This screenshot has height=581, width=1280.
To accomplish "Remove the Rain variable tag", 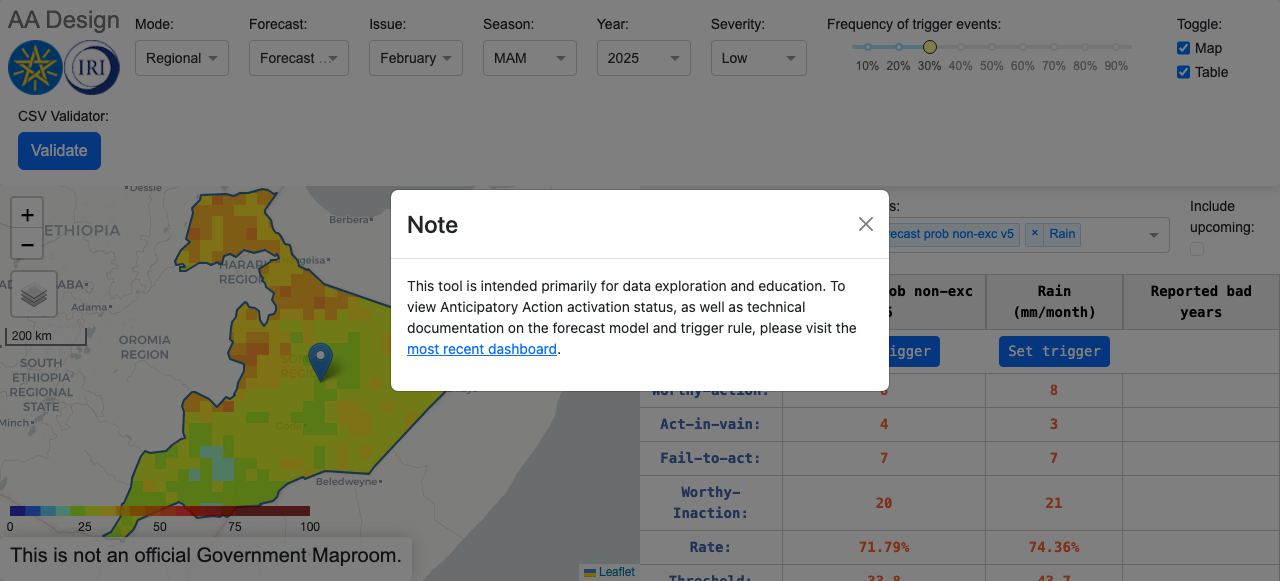I will [1035, 234].
